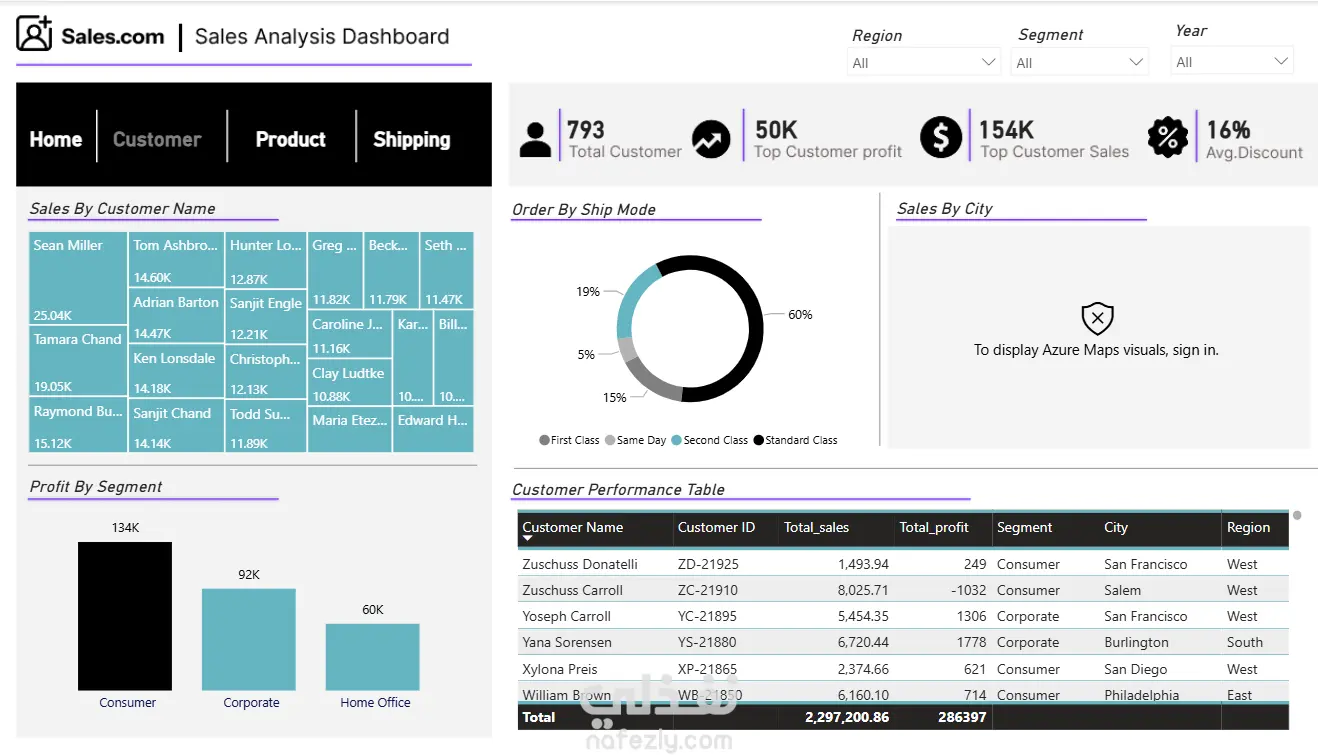The width and height of the screenshot is (1318, 755).
Task: Click the Standard Class legend swatch
Action: coord(758,440)
